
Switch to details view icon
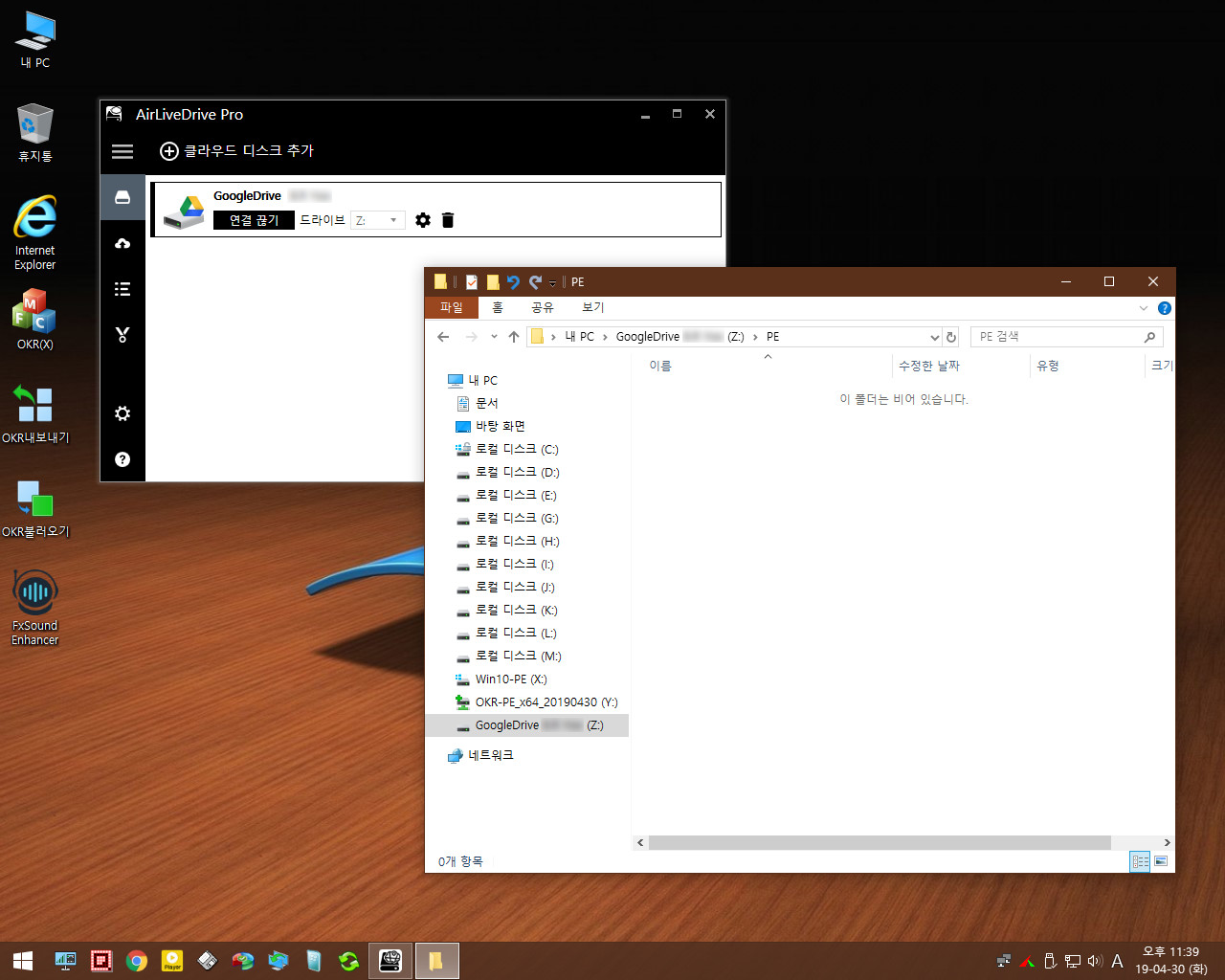click(x=1140, y=861)
